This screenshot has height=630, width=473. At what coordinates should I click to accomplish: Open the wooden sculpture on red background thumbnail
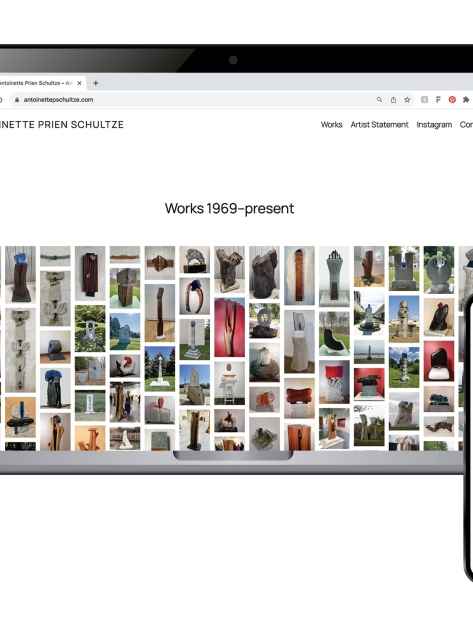pos(229,327)
